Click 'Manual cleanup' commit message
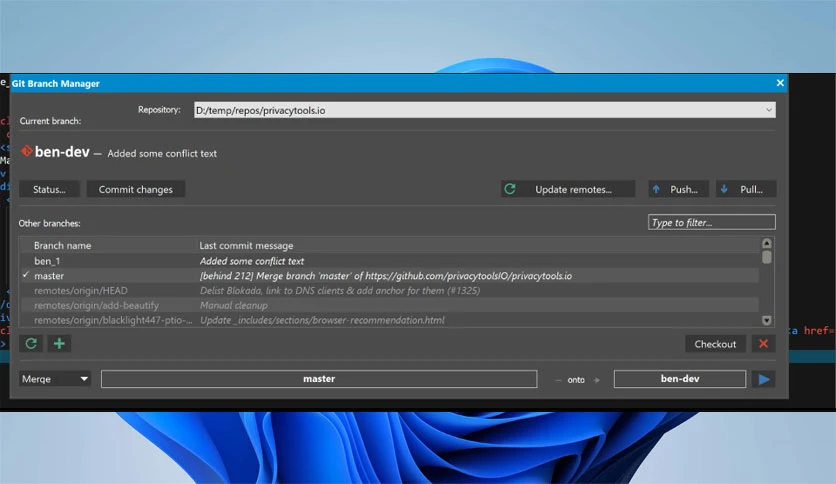836x484 pixels. click(234, 305)
